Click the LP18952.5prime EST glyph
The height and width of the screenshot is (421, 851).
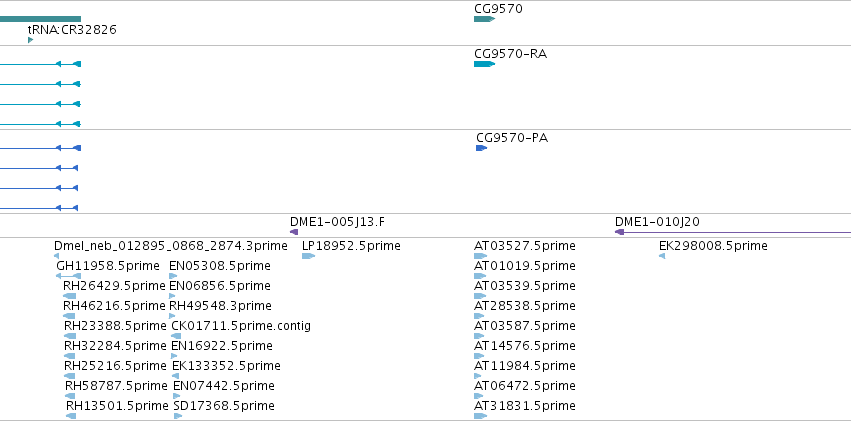click(x=308, y=256)
